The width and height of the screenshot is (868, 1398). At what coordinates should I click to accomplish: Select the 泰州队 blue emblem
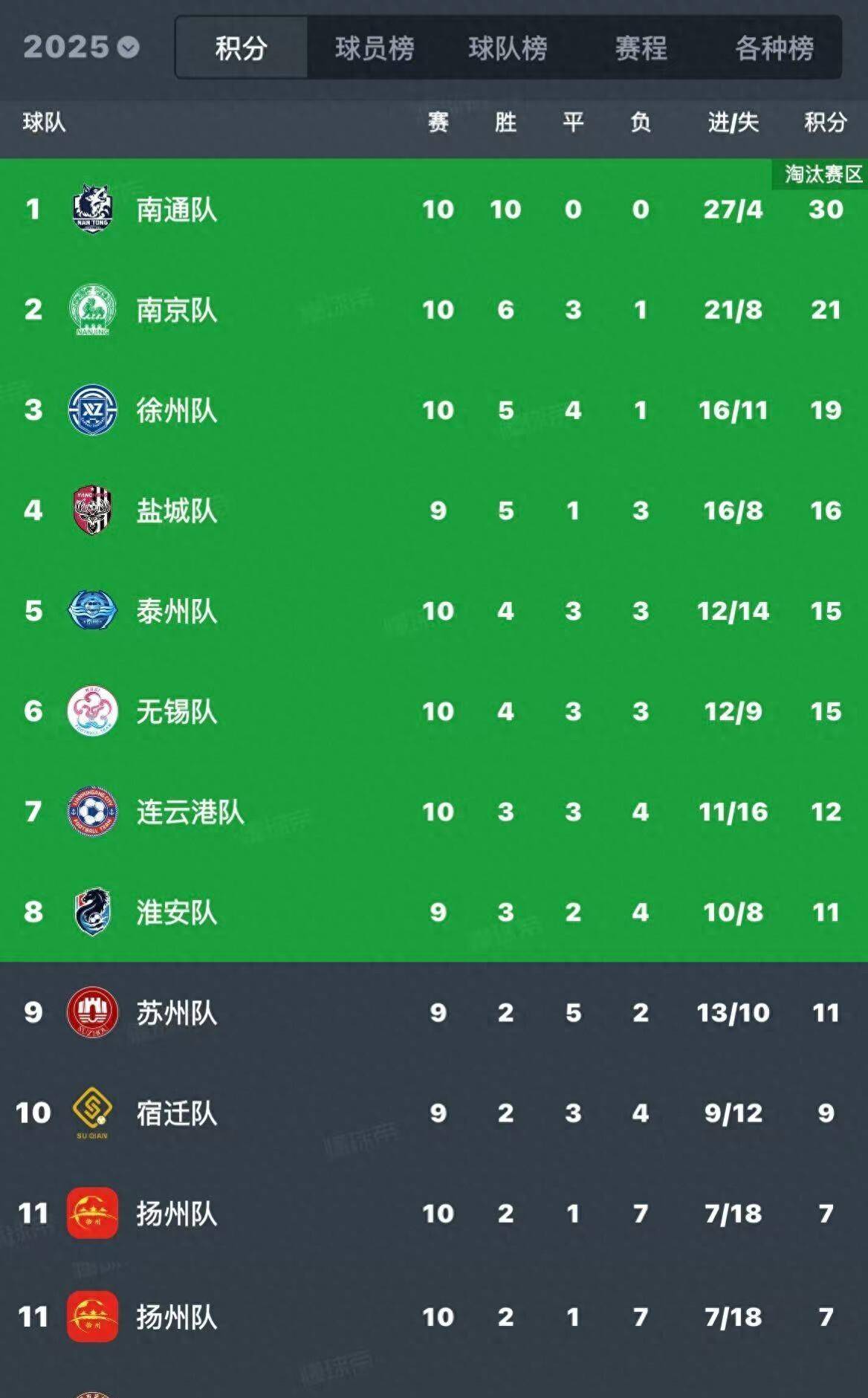click(x=92, y=610)
